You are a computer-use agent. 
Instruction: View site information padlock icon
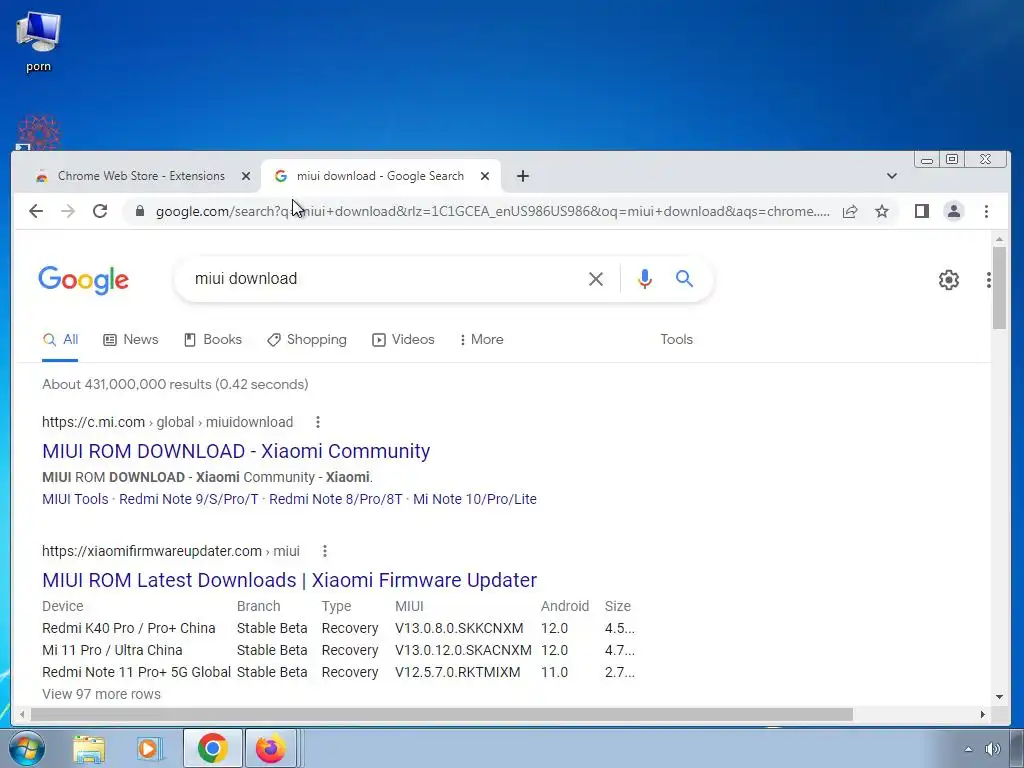coord(139,211)
